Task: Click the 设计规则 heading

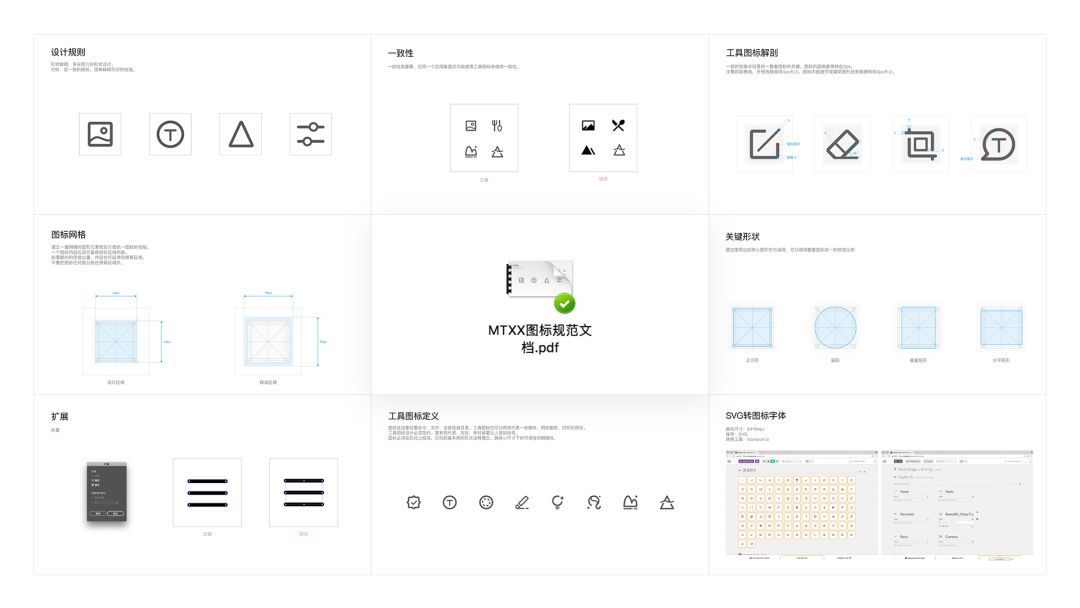Action: point(68,52)
